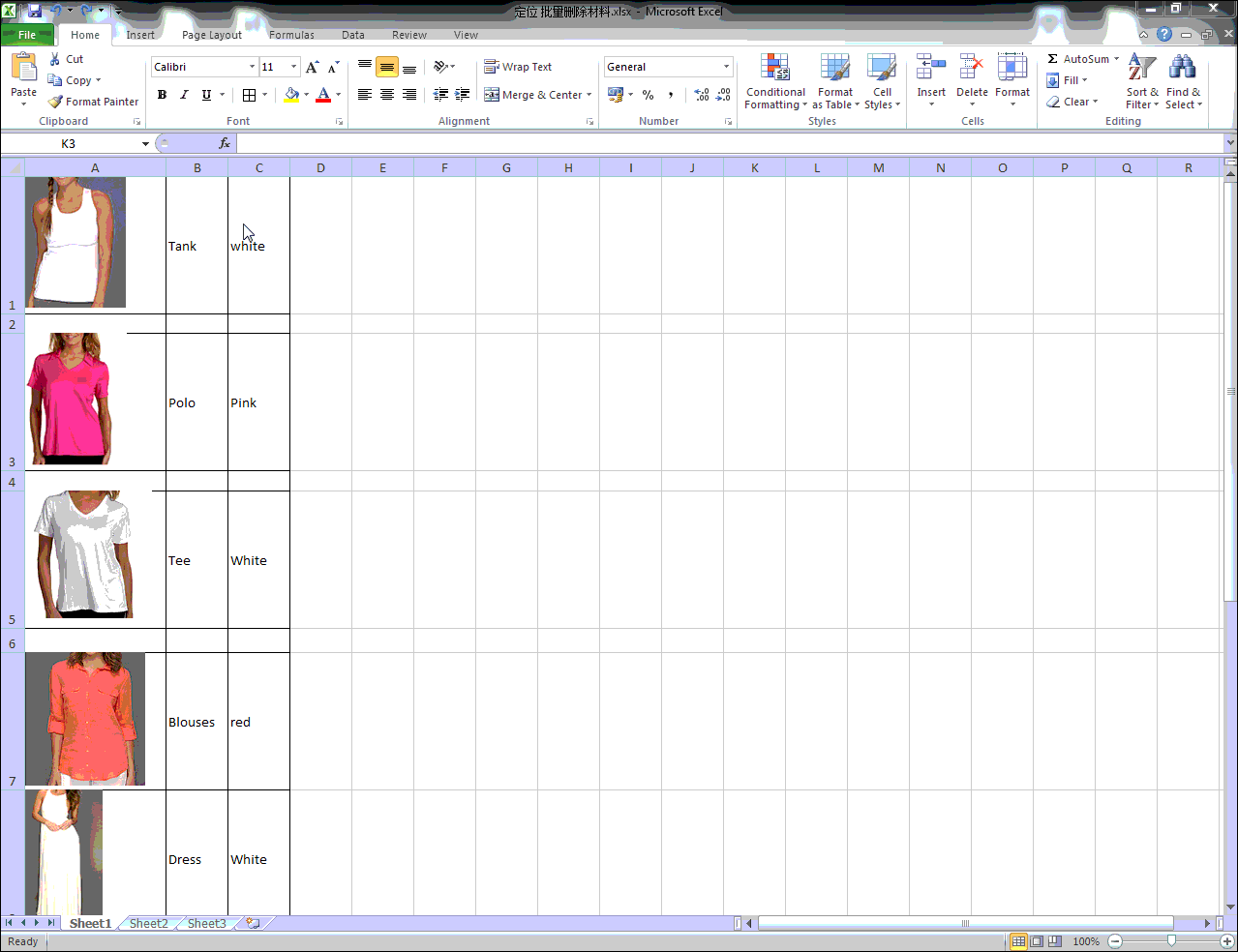This screenshot has width=1238, height=952.
Task: Apply the font color A
Action: click(x=323, y=95)
